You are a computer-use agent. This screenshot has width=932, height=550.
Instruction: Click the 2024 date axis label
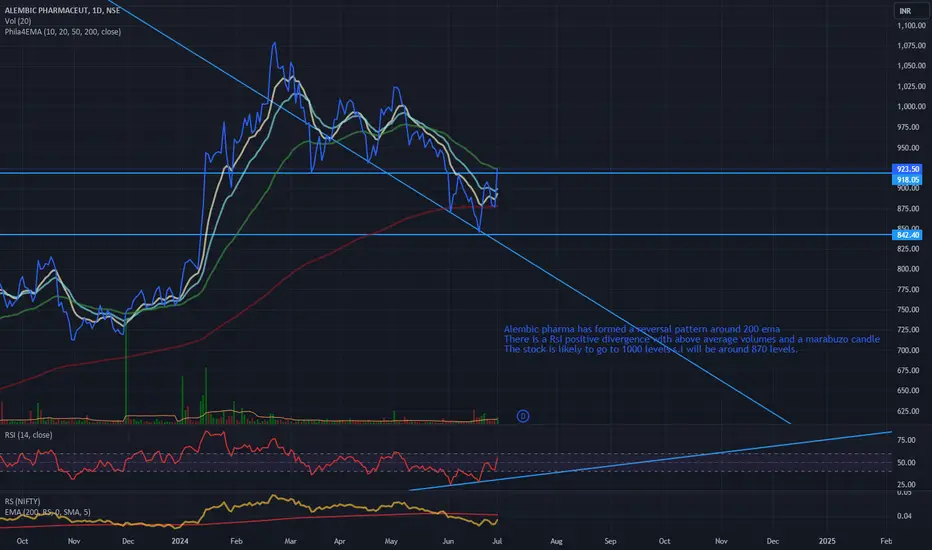(x=180, y=541)
